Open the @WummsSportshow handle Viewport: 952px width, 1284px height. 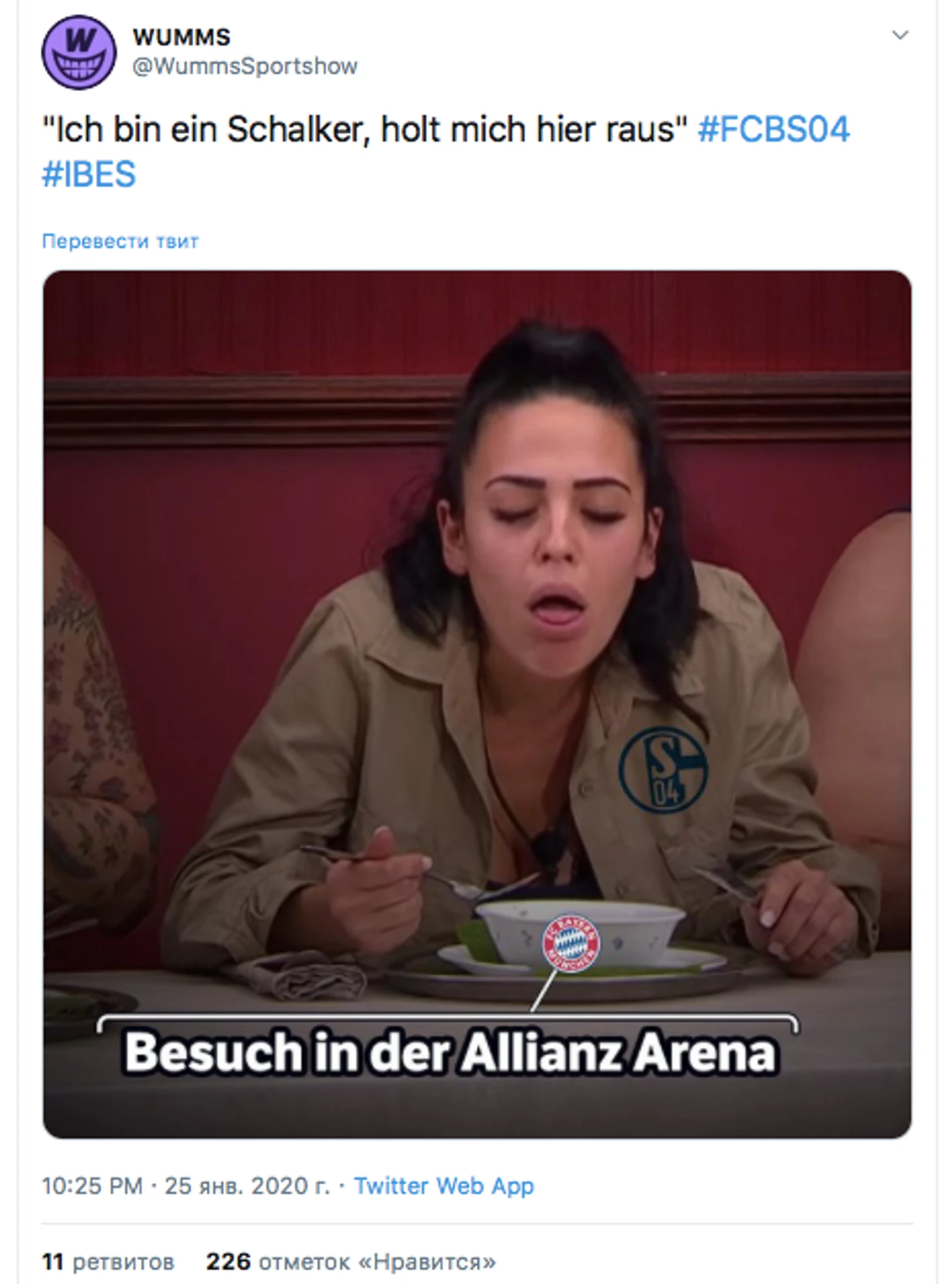point(245,67)
